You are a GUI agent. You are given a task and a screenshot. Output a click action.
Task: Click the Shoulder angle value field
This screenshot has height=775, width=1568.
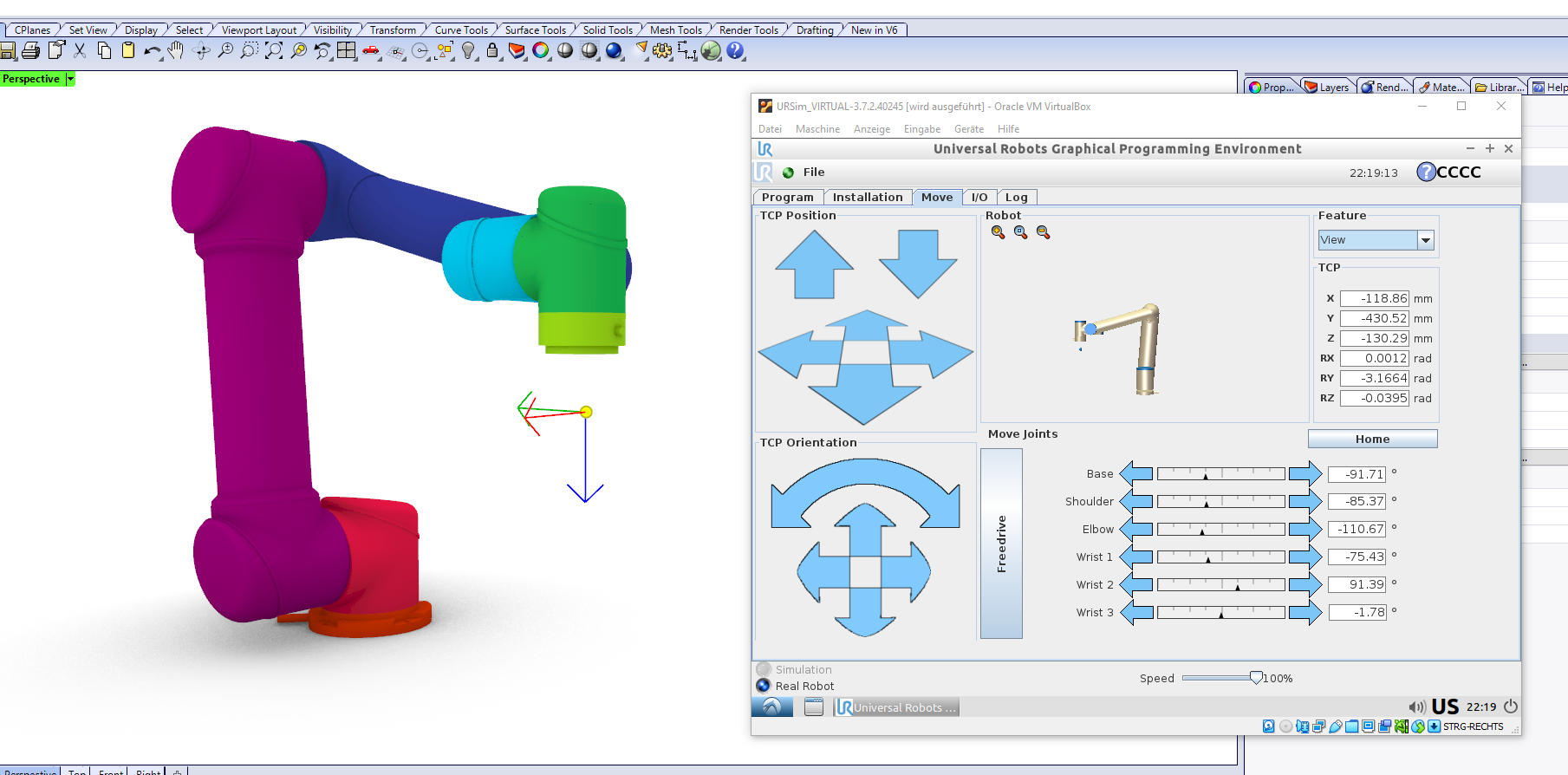pos(1357,501)
